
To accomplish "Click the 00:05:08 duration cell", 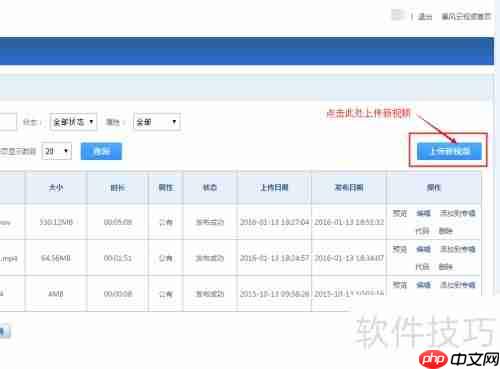I will [118, 222].
